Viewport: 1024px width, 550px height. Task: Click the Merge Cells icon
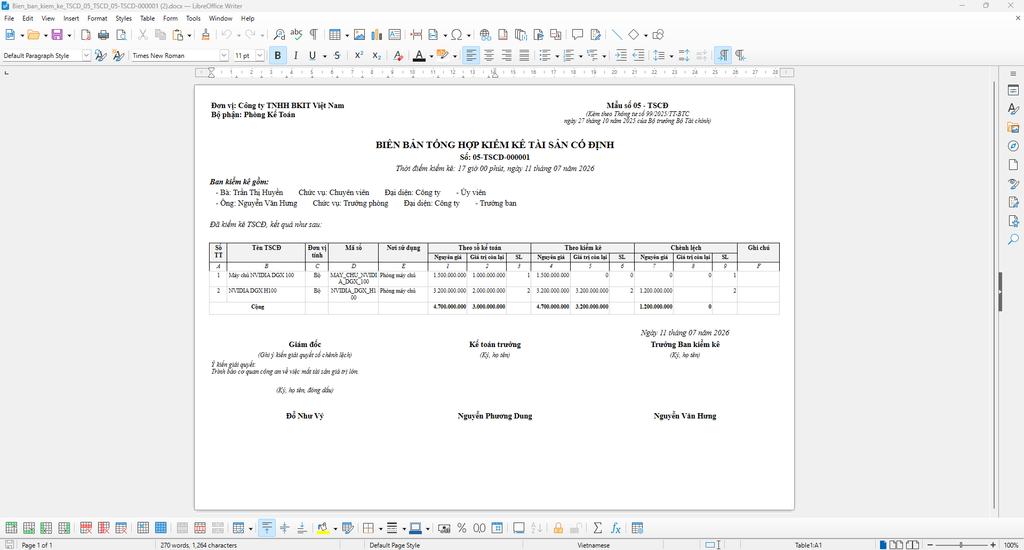click(x=182, y=528)
